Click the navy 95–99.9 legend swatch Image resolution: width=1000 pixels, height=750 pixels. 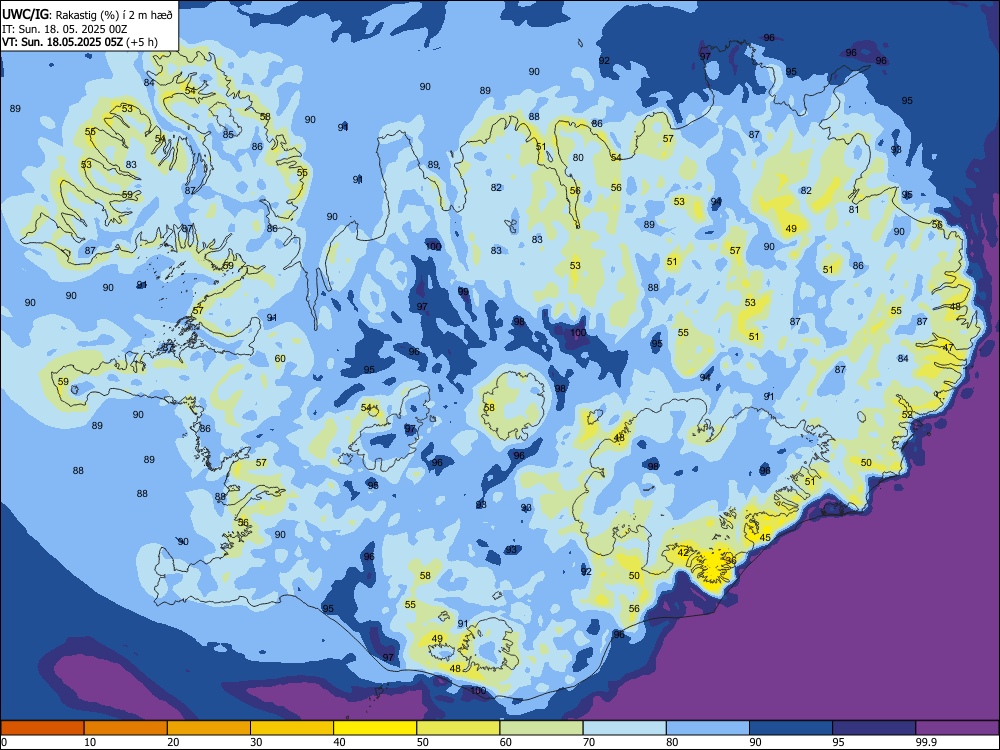(x=874, y=728)
